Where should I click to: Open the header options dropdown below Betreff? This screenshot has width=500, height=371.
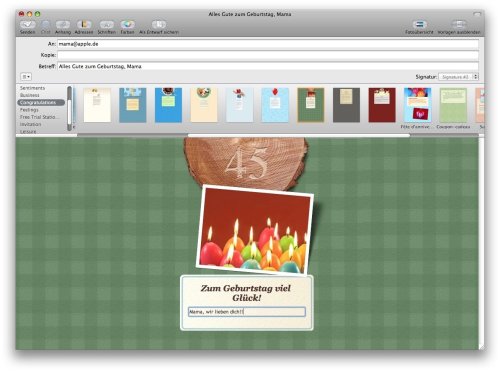(26, 77)
